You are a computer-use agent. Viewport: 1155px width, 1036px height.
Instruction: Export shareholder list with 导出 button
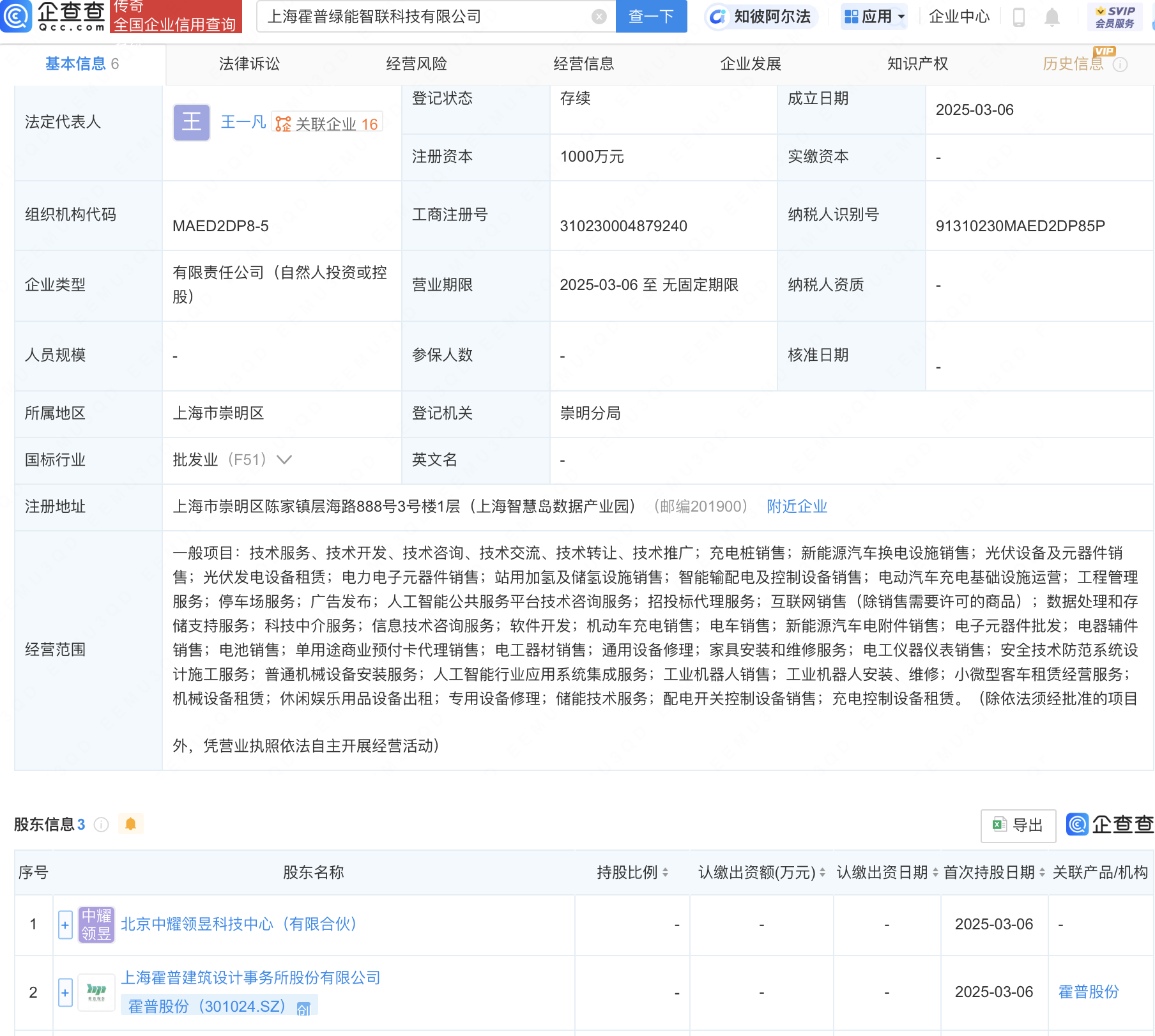[x=1018, y=825]
